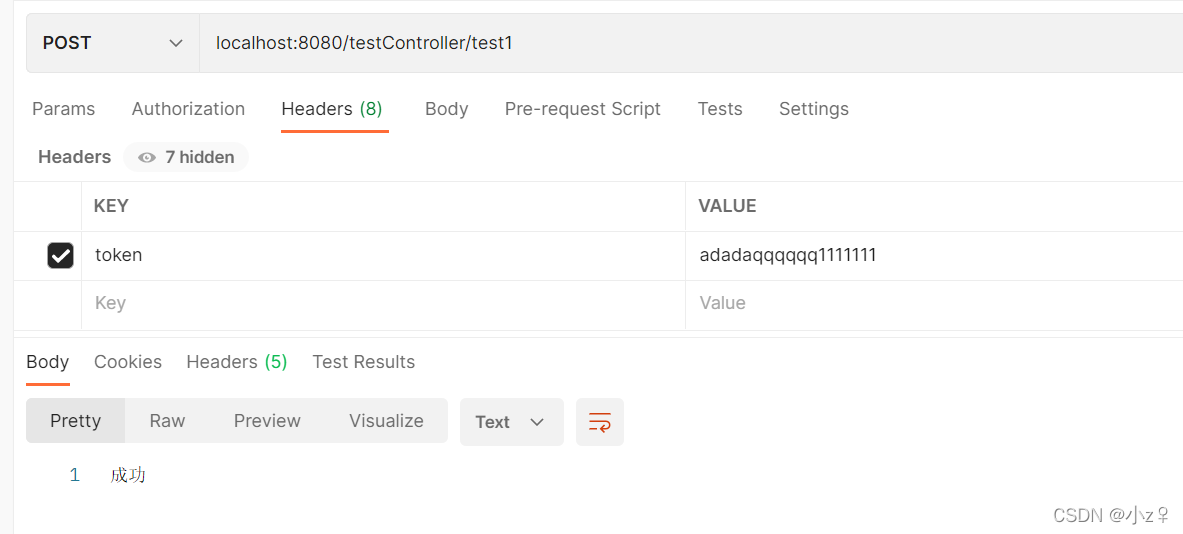Select the request Body tab

(x=447, y=109)
